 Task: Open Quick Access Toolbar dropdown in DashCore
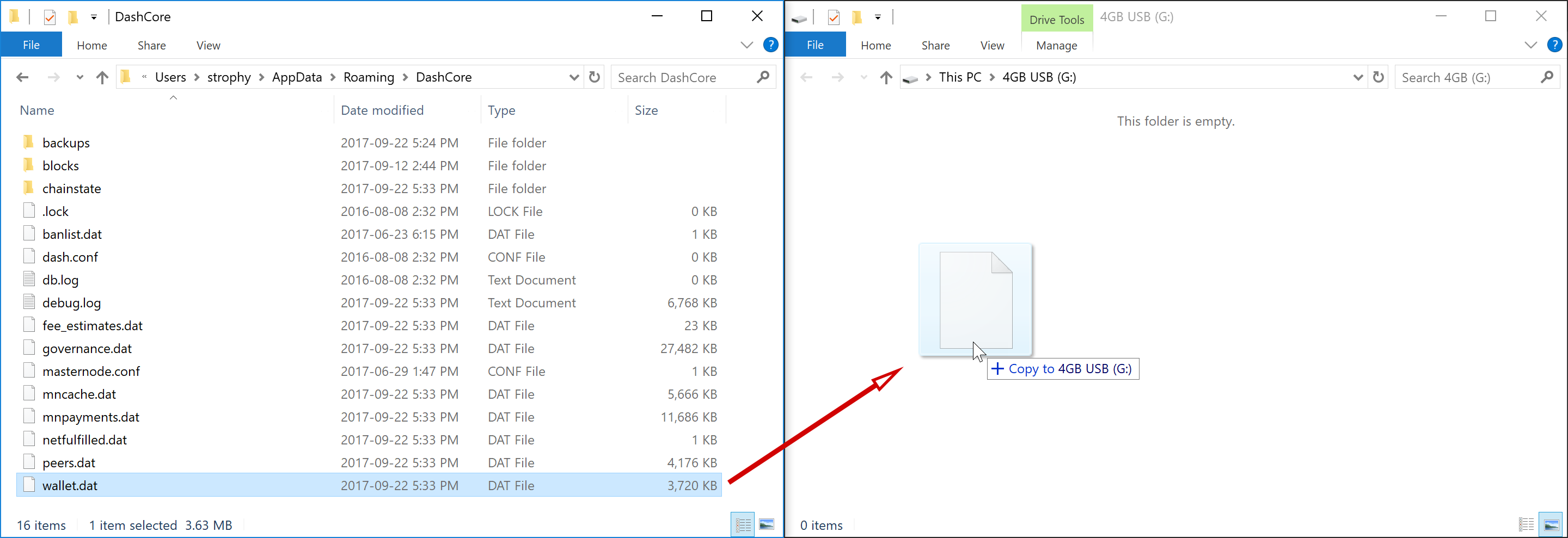click(x=94, y=17)
